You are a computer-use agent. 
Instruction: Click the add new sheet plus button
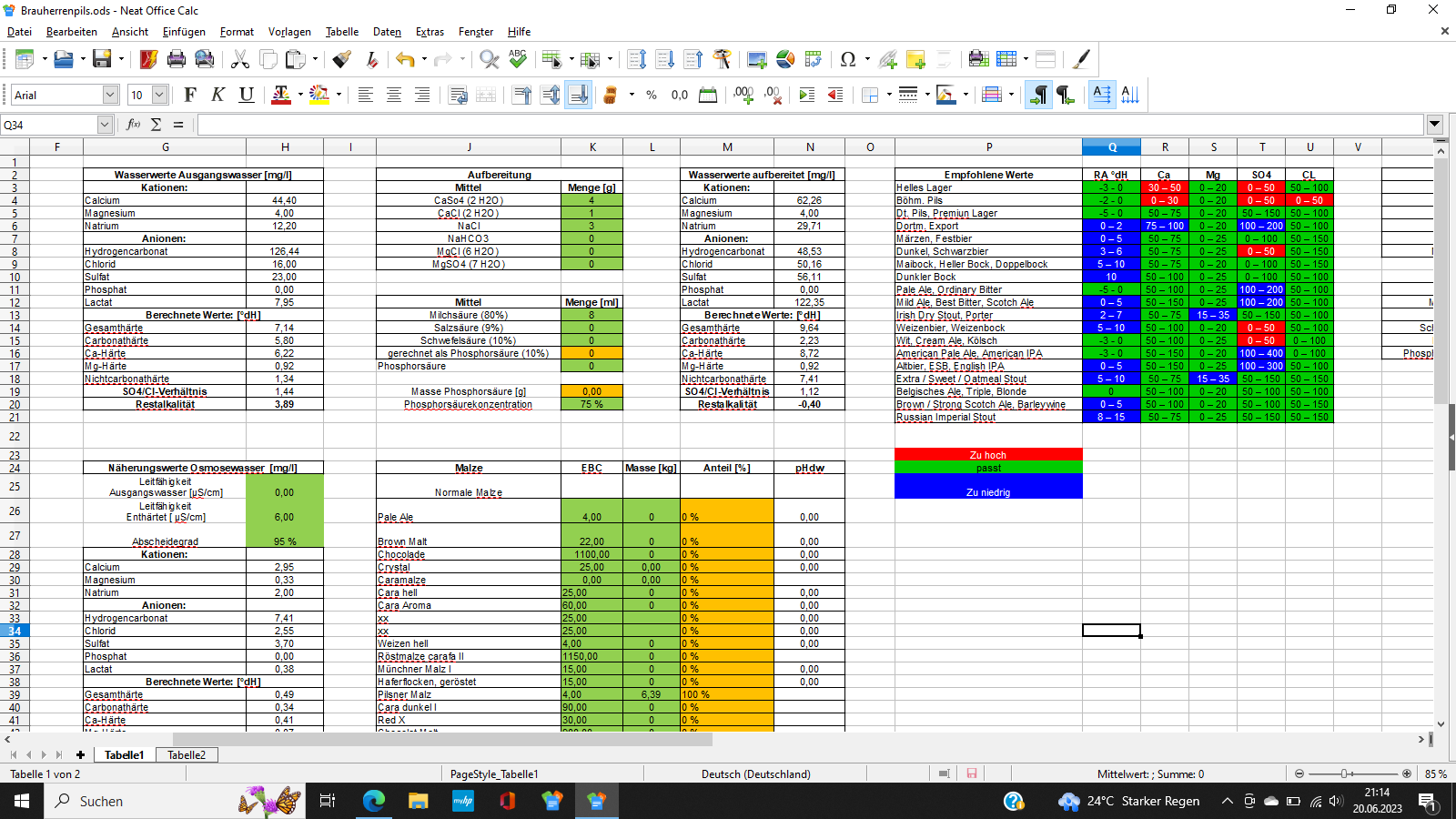(x=80, y=754)
